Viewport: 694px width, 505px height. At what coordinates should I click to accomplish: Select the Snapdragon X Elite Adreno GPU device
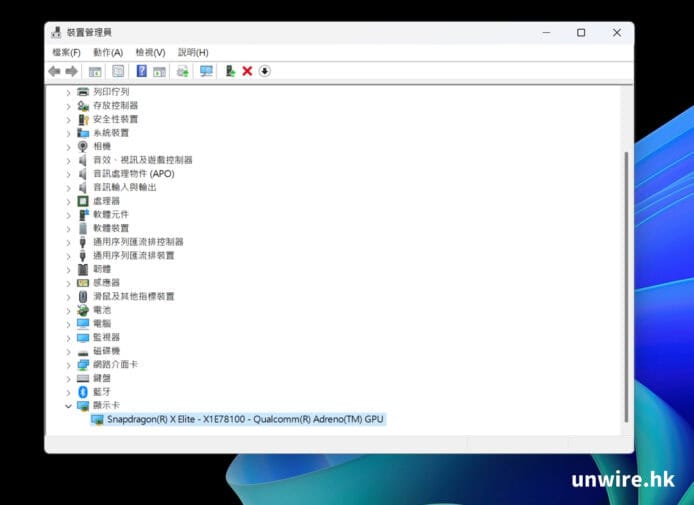(245, 420)
